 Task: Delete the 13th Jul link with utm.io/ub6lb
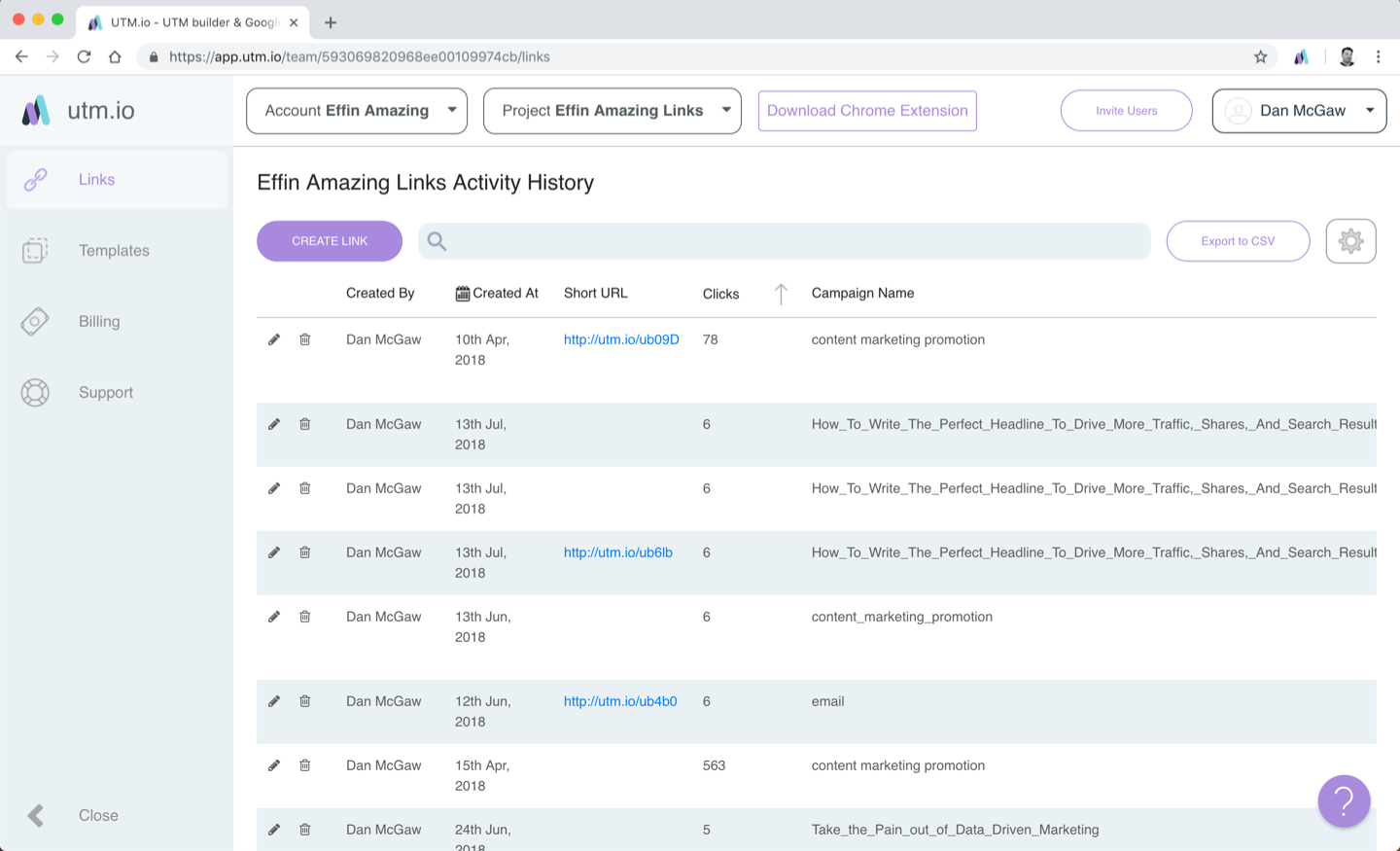click(x=305, y=552)
